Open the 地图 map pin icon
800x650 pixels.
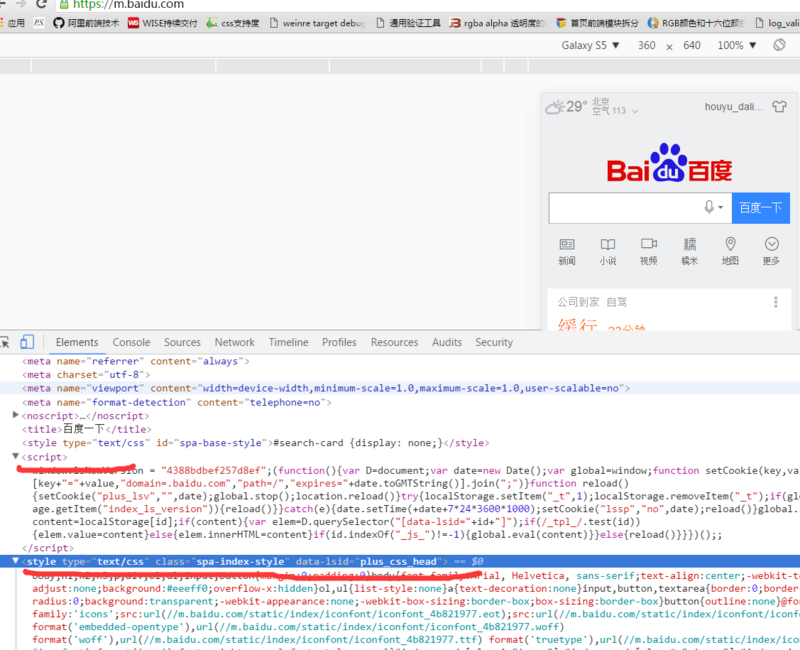(730, 244)
